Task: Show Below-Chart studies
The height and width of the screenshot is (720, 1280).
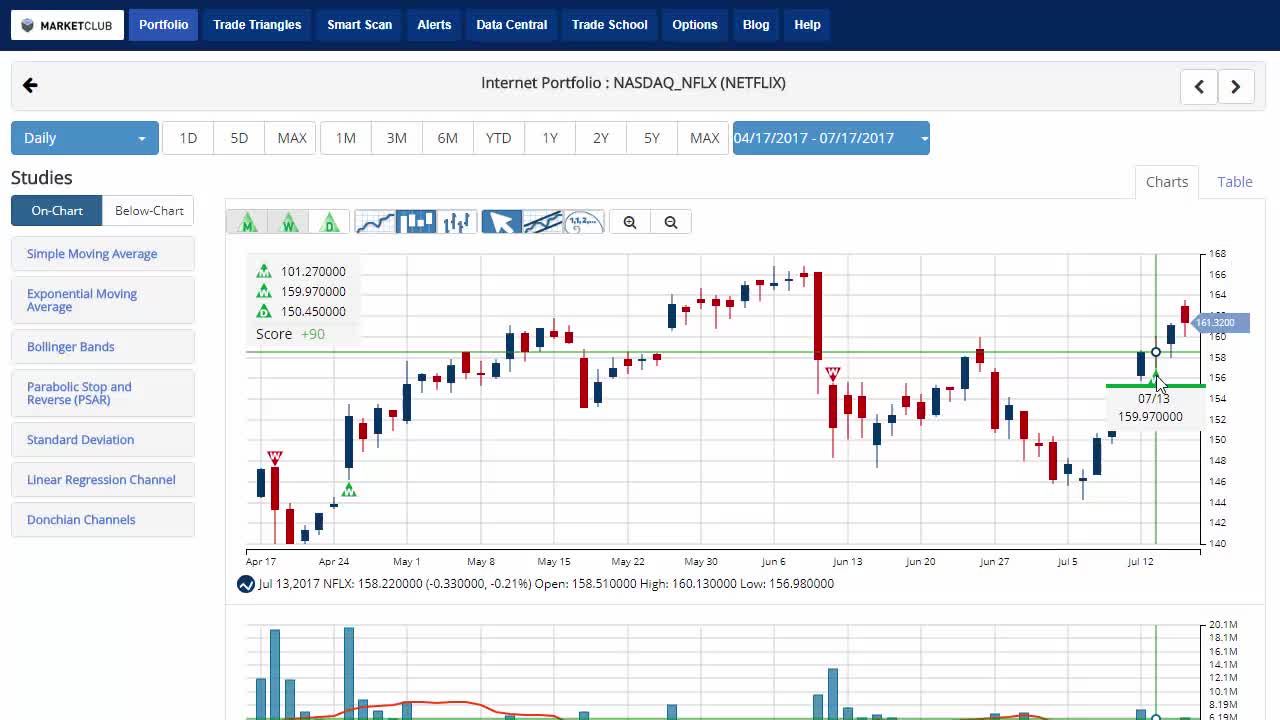Action: coord(149,211)
